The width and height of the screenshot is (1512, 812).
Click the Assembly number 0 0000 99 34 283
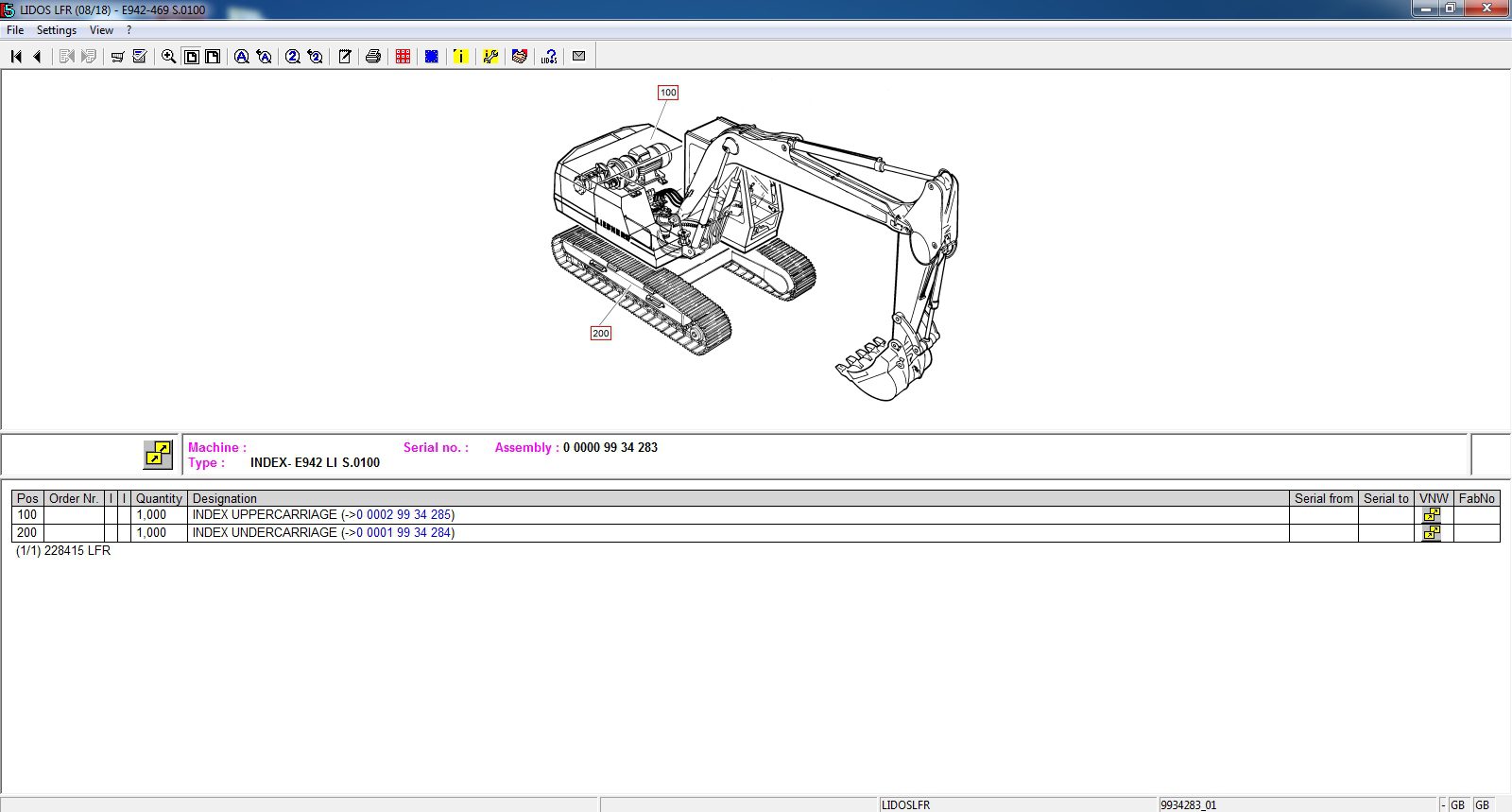610,448
